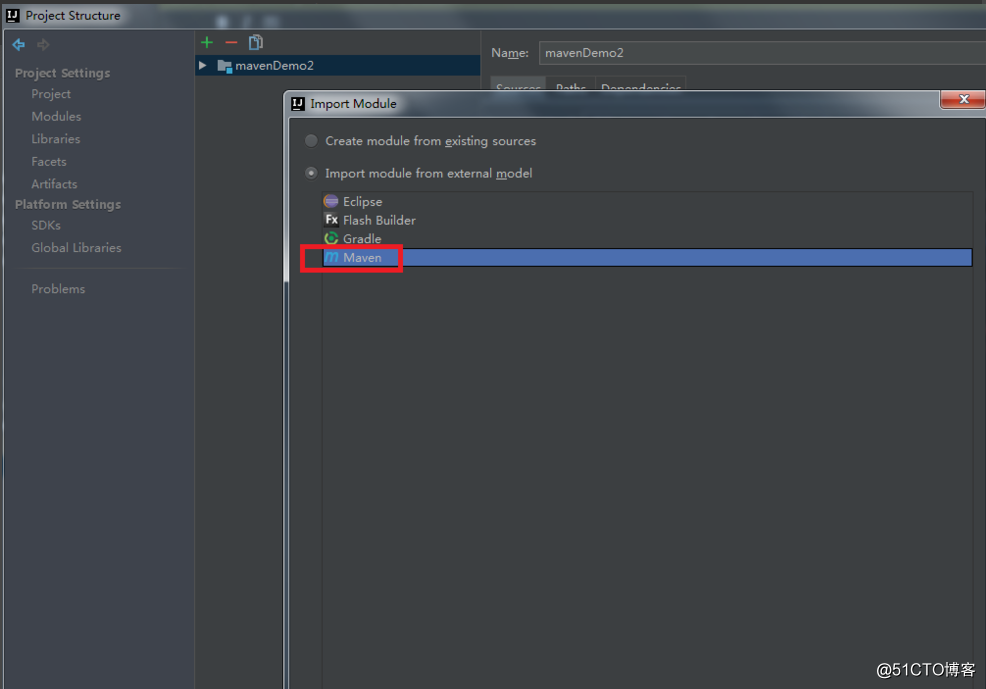
Task: Select the mavenDemo2 module row
Action: click(x=338, y=65)
